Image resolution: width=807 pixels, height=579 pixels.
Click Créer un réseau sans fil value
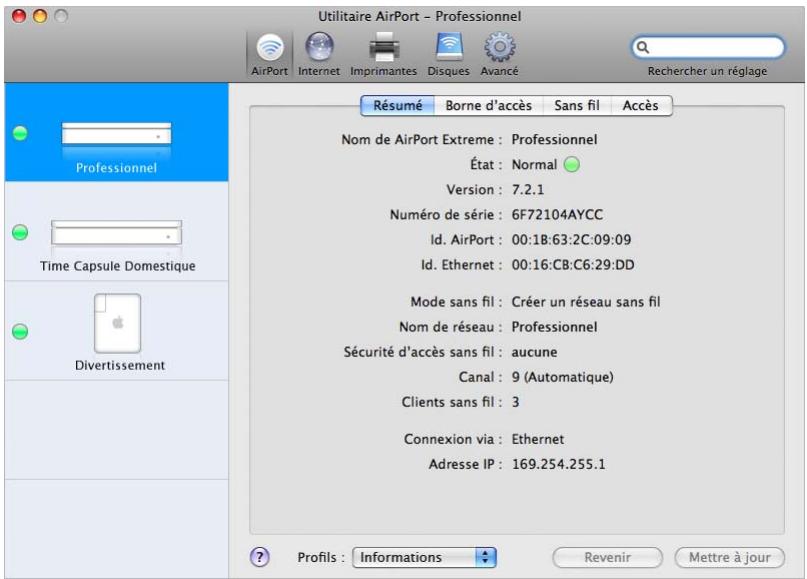tap(586, 302)
